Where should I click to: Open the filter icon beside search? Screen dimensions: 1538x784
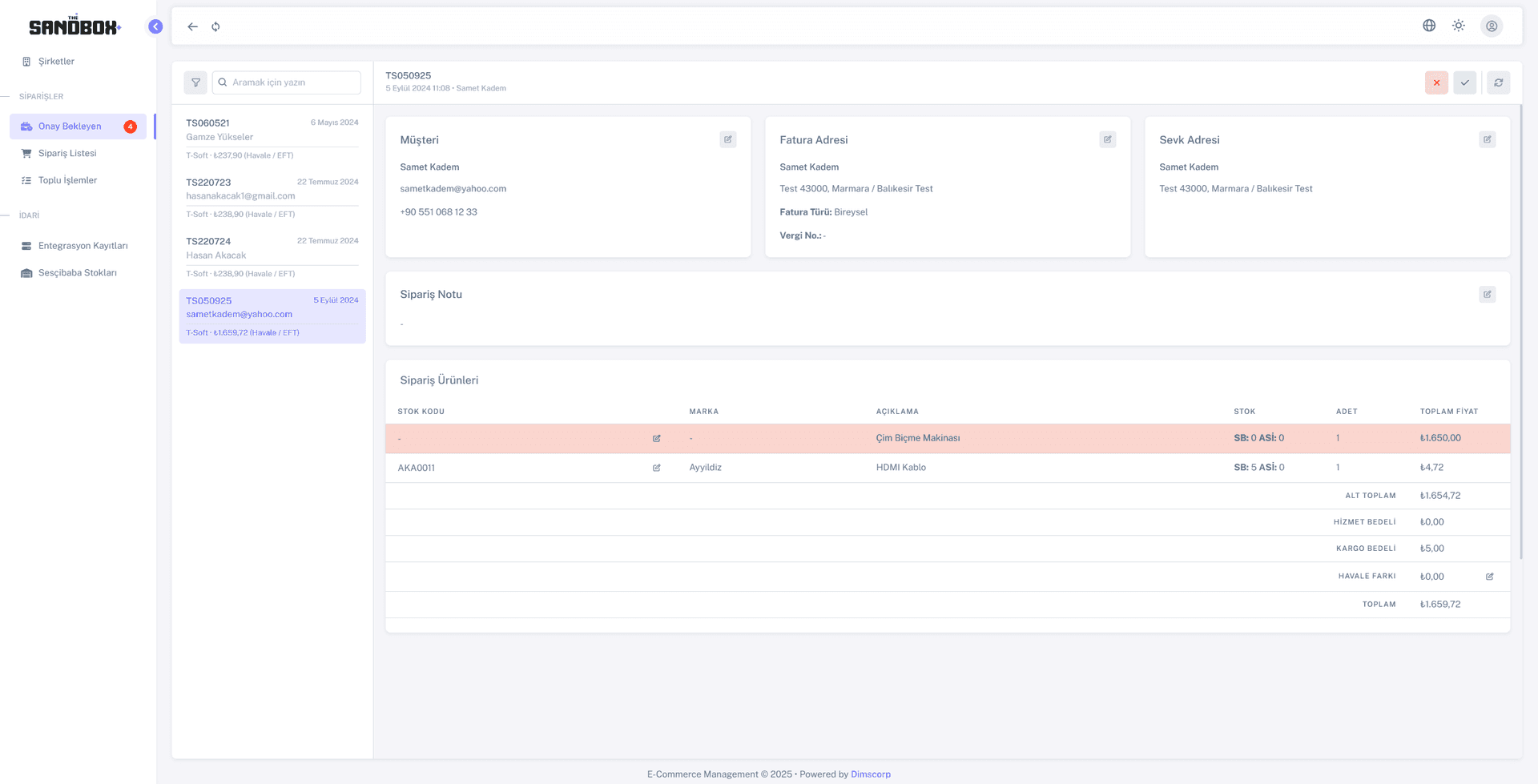tap(195, 82)
